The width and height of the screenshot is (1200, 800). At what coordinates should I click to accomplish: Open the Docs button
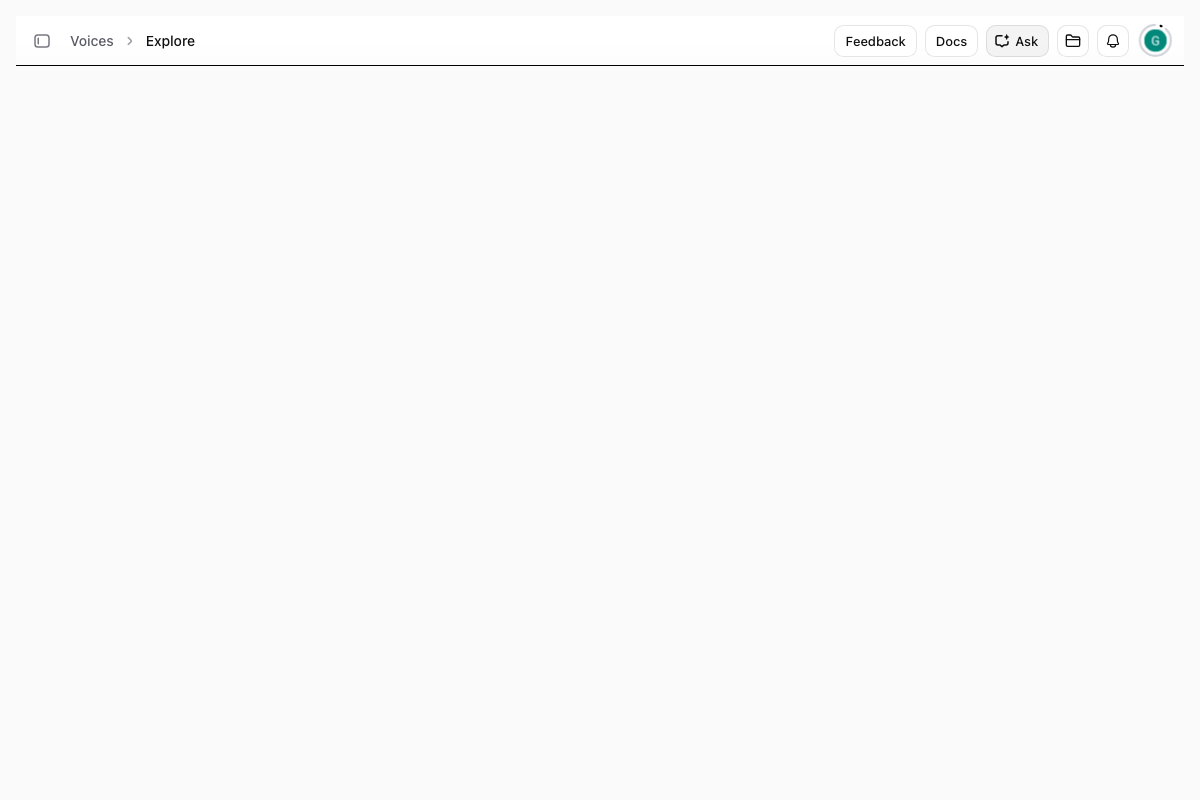[951, 41]
